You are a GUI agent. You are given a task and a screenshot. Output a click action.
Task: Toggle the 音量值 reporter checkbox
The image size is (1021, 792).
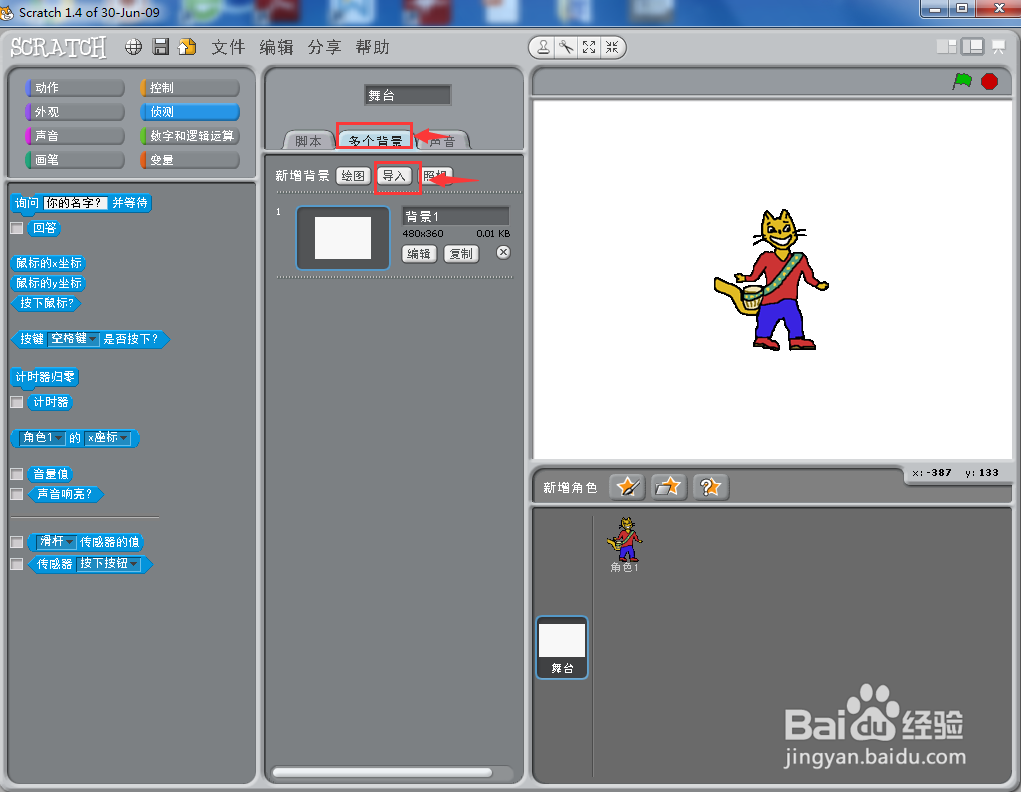(17, 474)
